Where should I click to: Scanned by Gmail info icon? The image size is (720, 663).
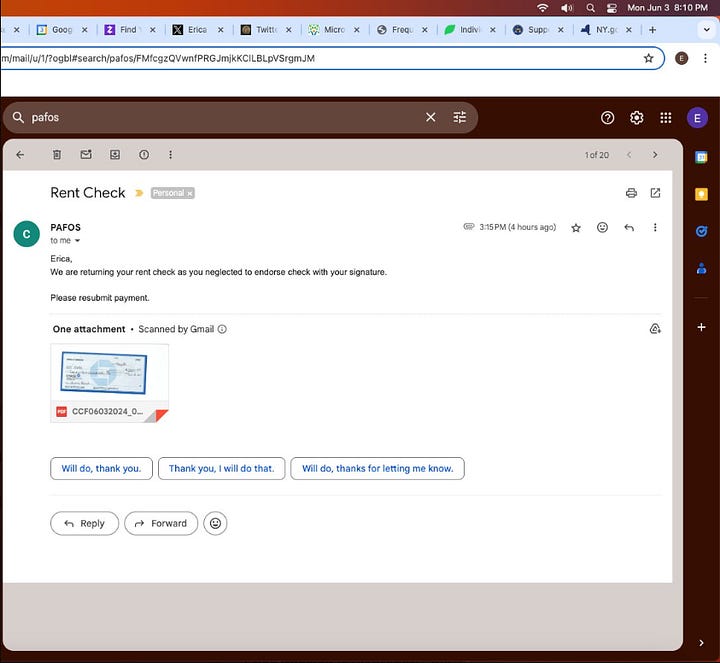tap(222, 329)
